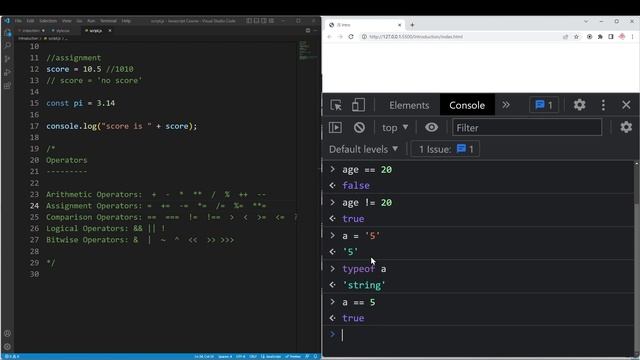Open the VS Code Terminal menu
This screenshot has height=360, width=640.
coord(108,21)
